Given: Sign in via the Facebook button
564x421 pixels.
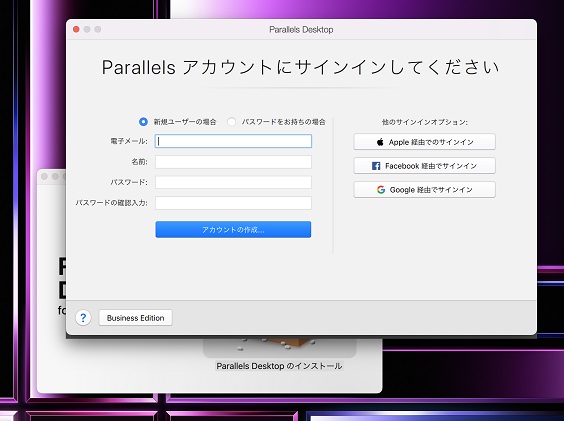Looking at the screenshot, I should [424, 166].
